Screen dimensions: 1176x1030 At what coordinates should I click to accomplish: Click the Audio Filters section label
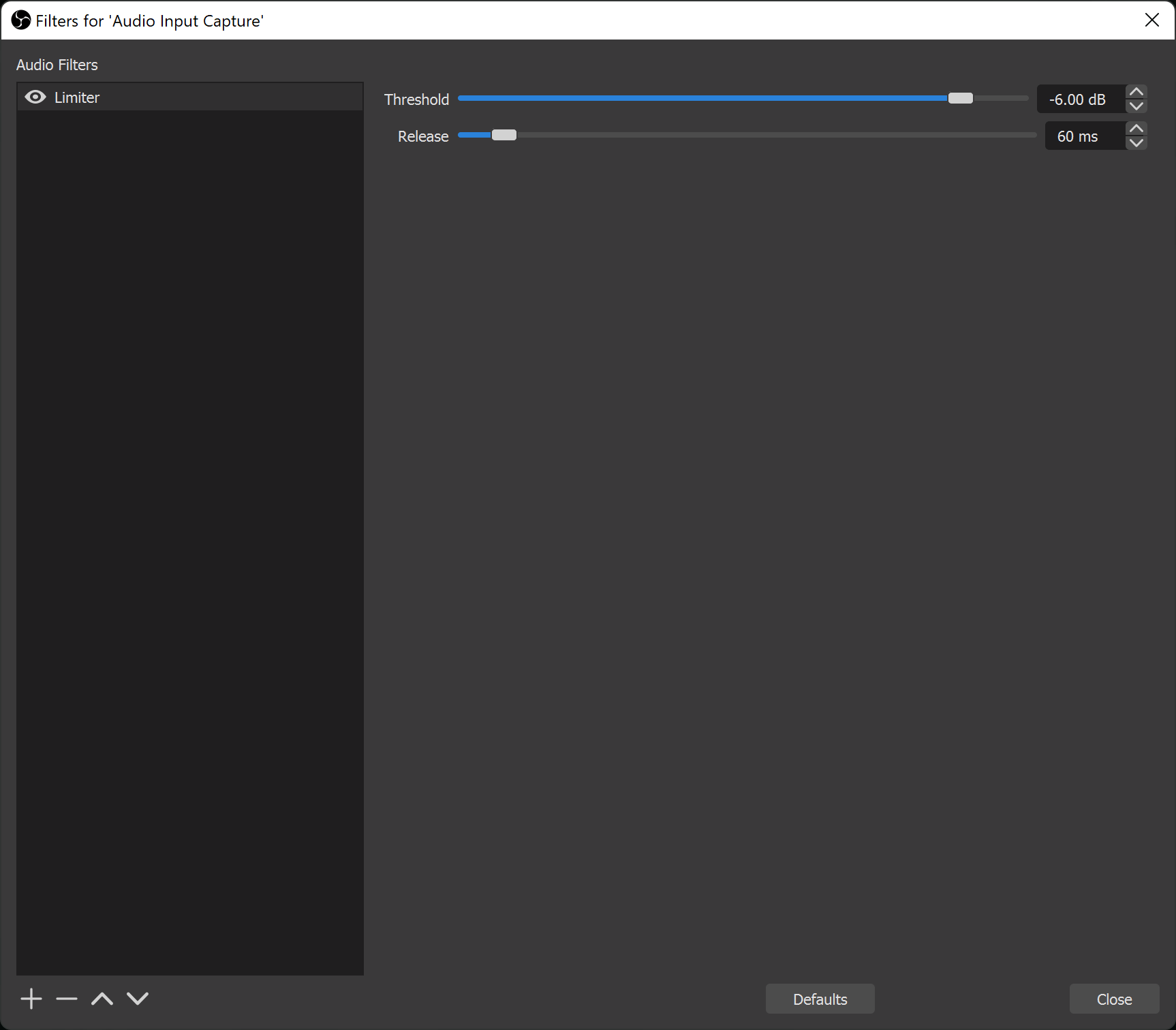[x=57, y=64]
